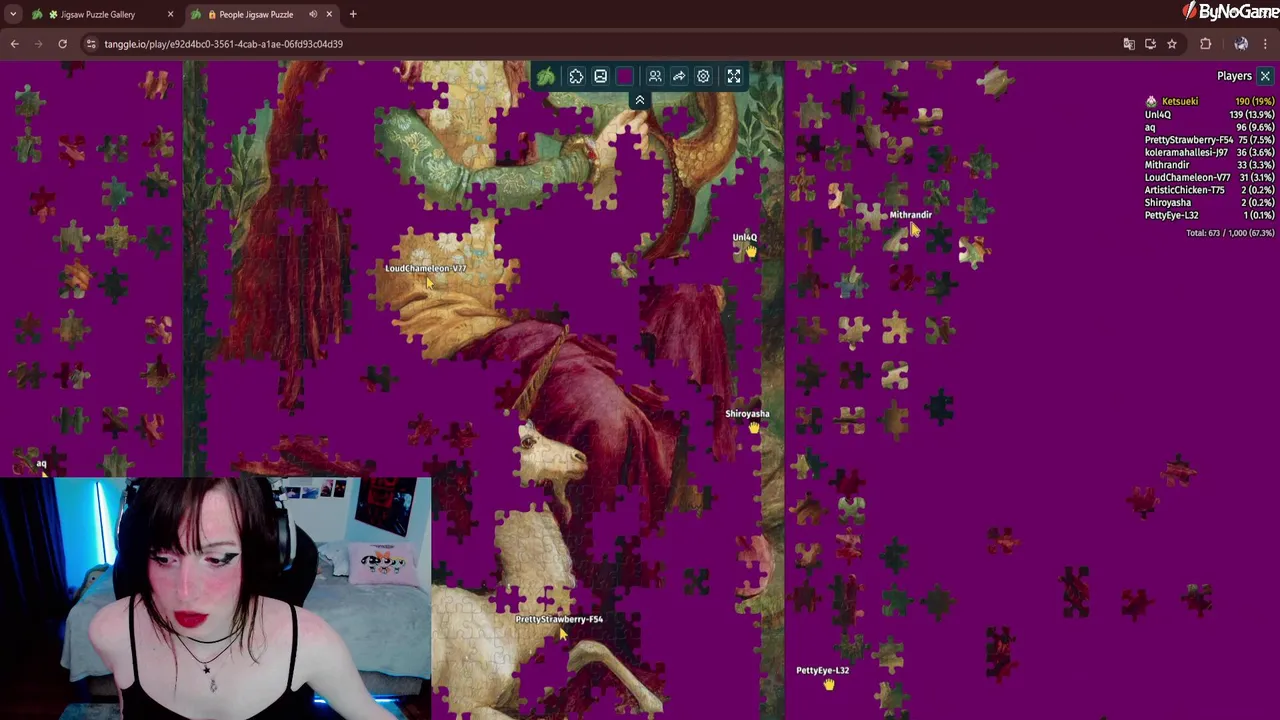The height and width of the screenshot is (720, 1280).
Task: Click the webcam overlay video
Action: click(215, 598)
